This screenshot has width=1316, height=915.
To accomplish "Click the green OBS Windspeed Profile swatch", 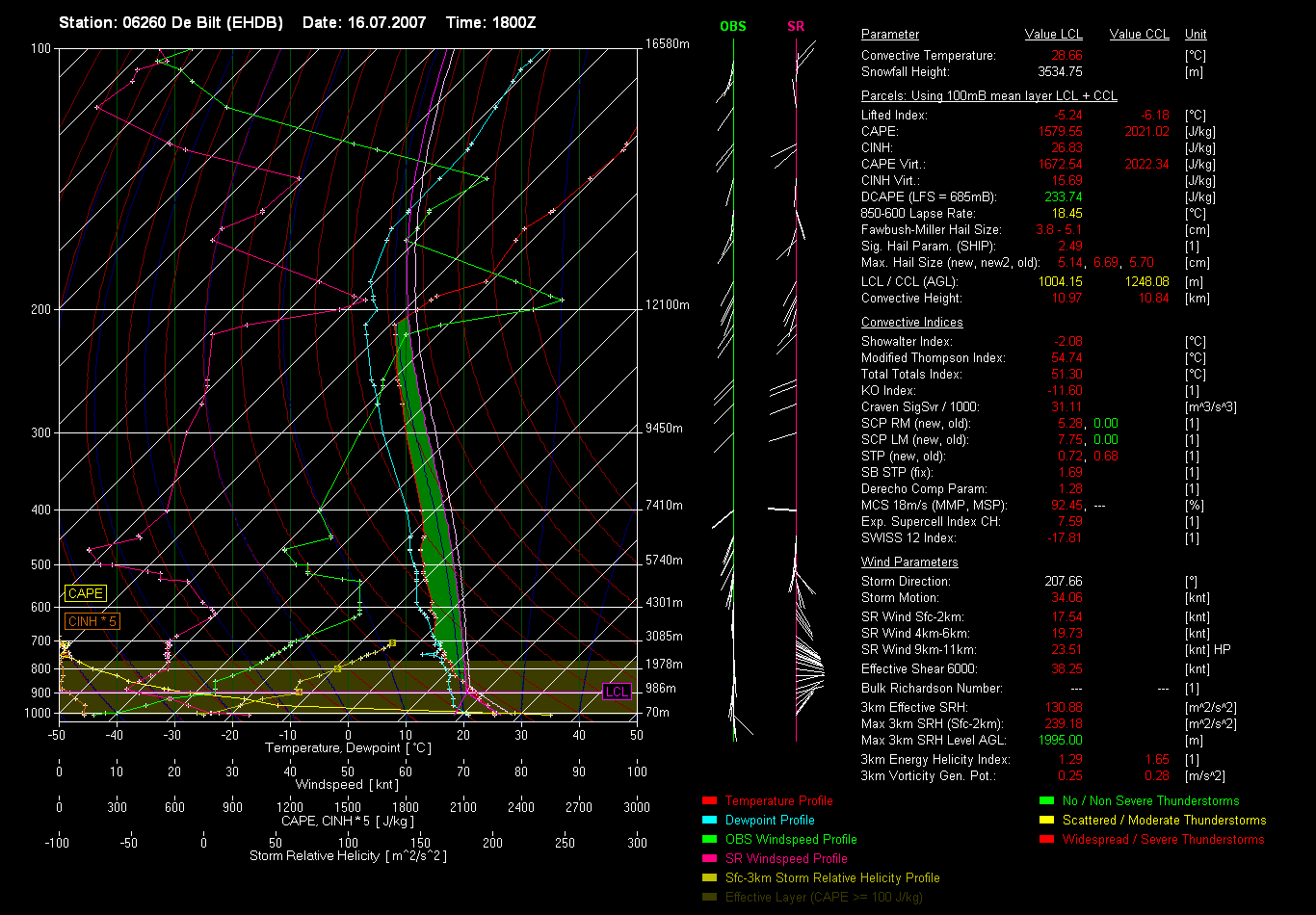I will (710, 839).
